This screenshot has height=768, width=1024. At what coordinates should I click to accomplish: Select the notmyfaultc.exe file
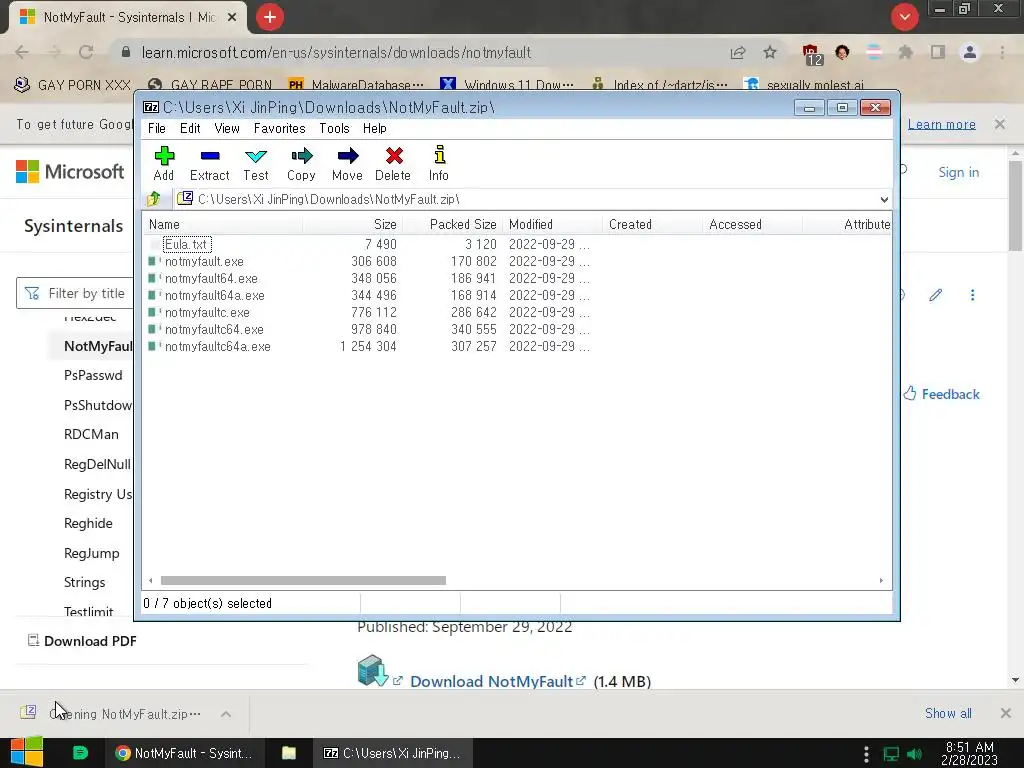(x=207, y=312)
